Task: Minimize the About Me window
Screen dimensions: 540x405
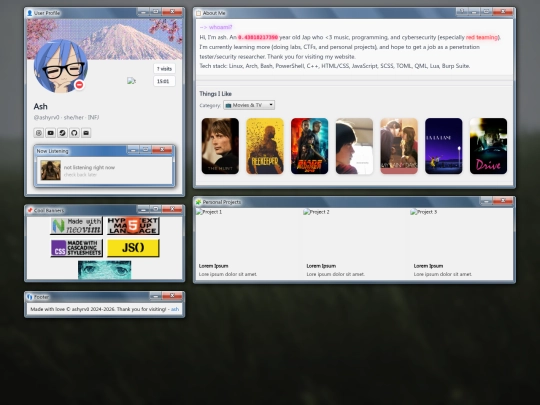Action: [474, 11]
